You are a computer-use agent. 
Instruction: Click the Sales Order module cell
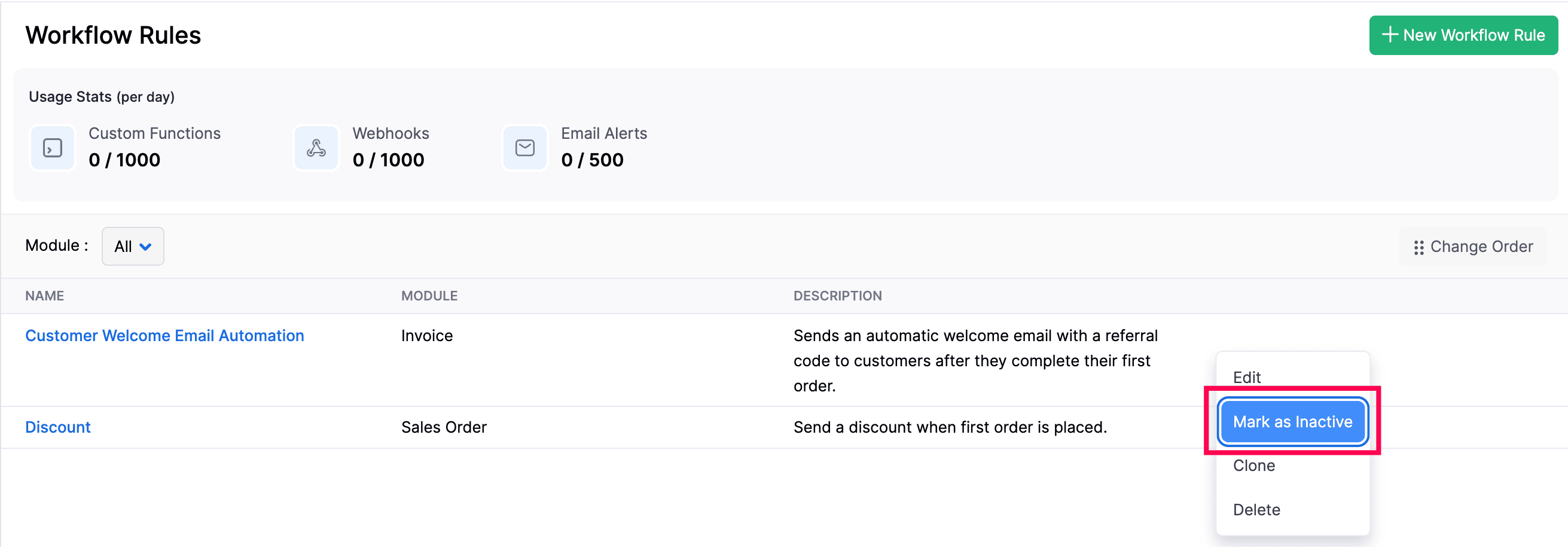click(444, 427)
